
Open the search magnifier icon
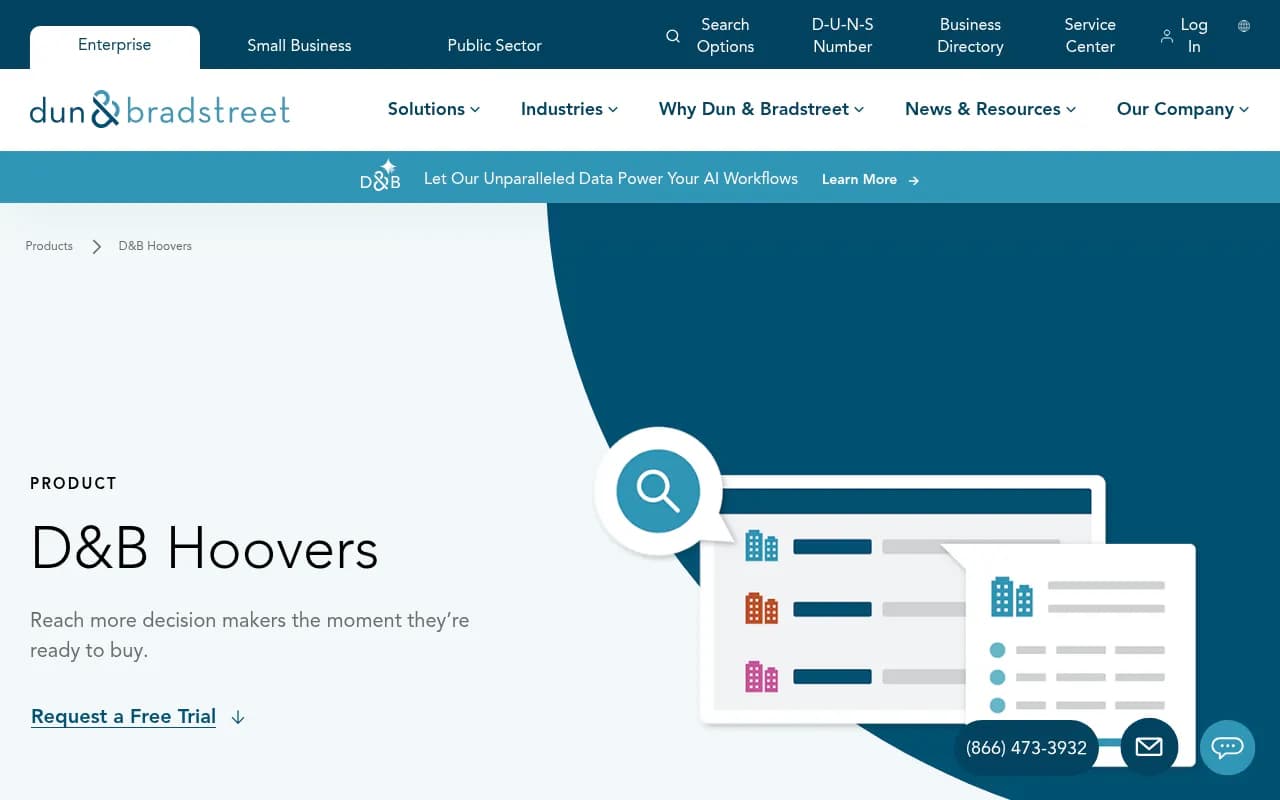pyautogui.click(x=672, y=35)
